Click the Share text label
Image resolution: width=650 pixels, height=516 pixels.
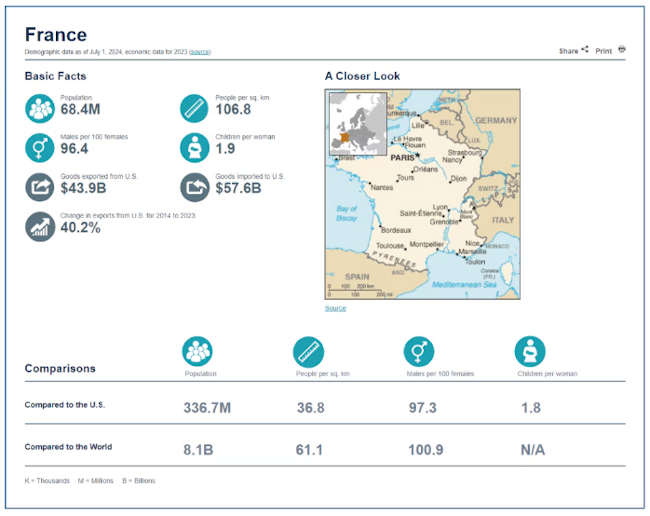pos(568,50)
